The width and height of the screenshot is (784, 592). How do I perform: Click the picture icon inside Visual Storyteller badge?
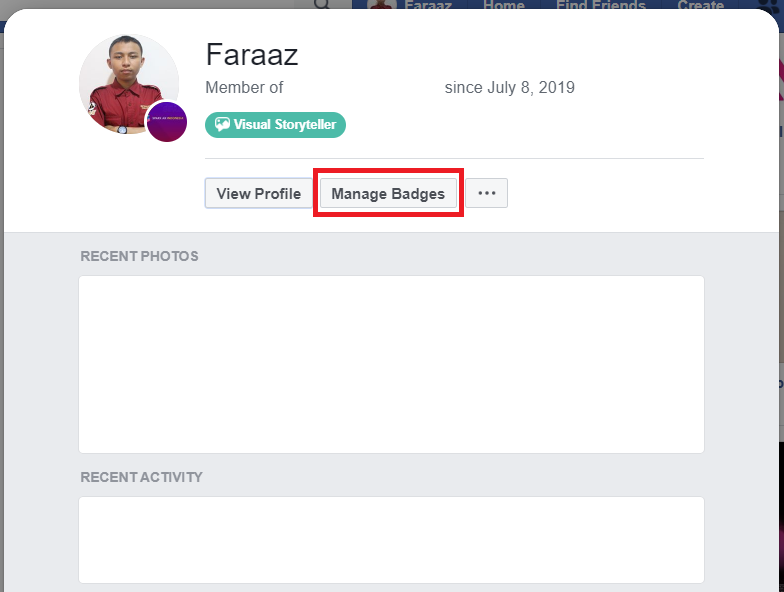click(222, 125)
